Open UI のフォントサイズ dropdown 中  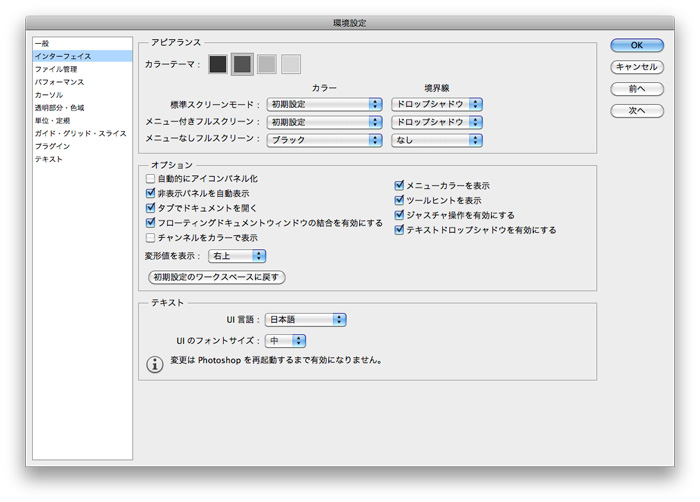click(x=285, y=341)
